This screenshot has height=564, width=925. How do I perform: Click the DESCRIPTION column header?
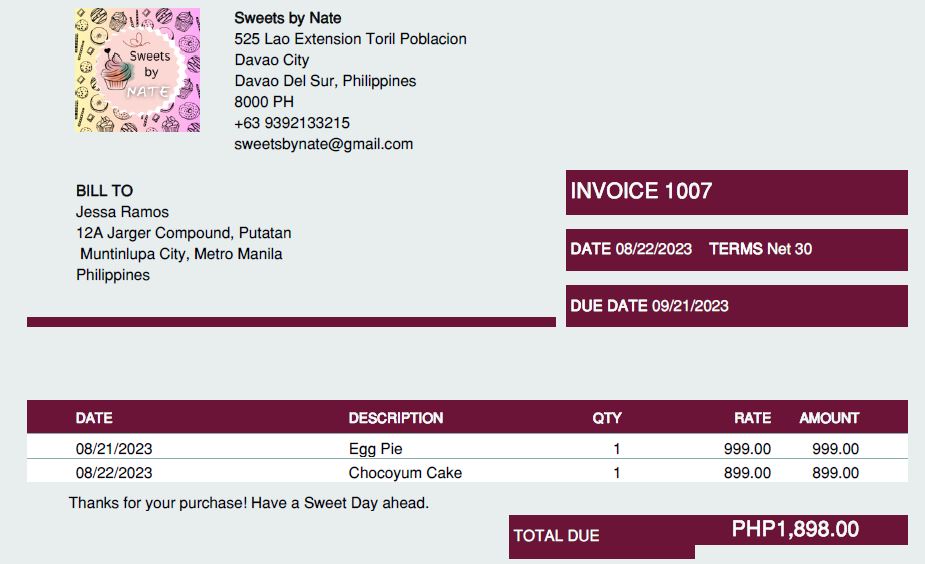[x=395, y=418]
